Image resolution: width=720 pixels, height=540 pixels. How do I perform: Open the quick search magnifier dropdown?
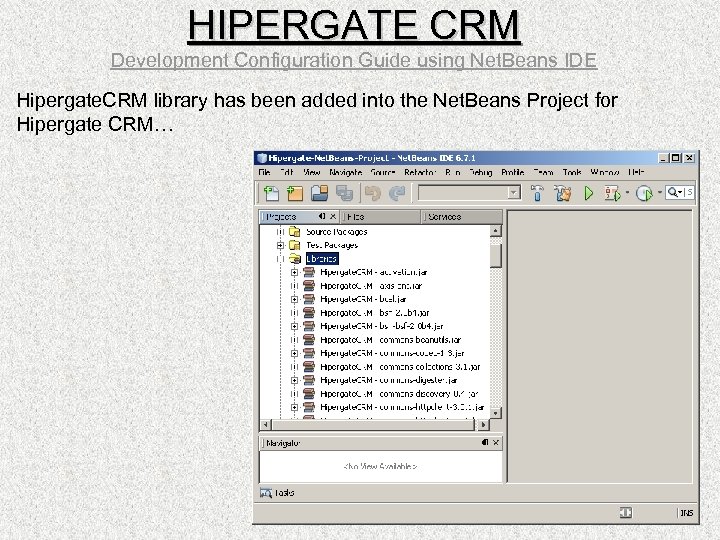pyautogui.click(x=675, y=192)
